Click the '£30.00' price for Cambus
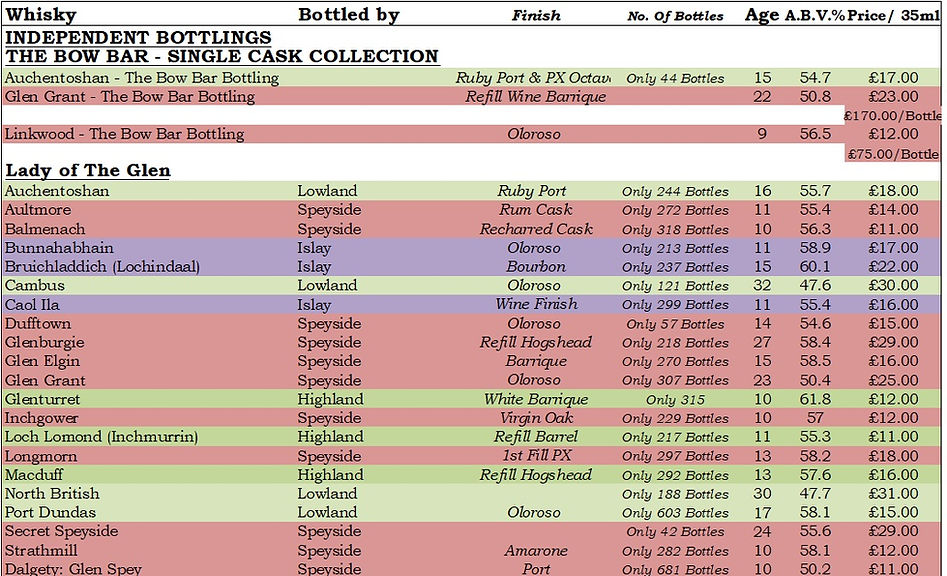This screenshot has height=576, width=947. click(893, 285)
